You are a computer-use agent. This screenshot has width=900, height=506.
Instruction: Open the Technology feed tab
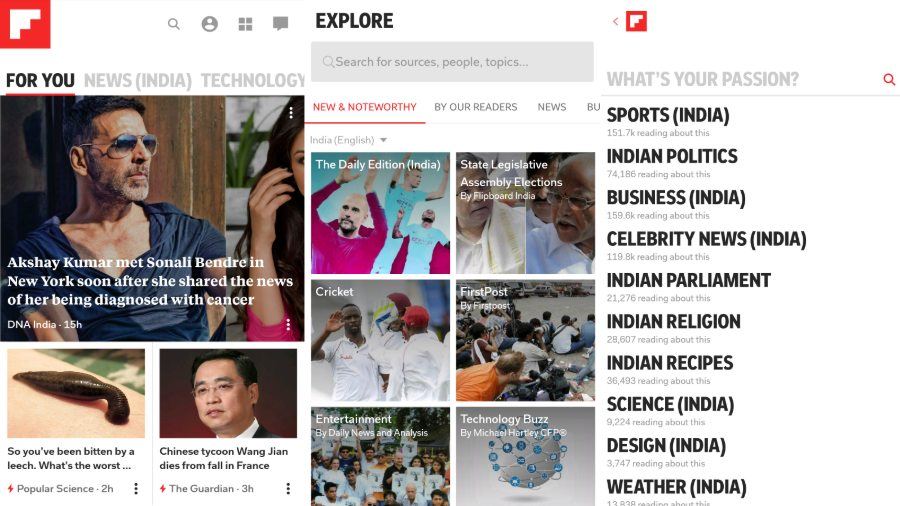253,80
